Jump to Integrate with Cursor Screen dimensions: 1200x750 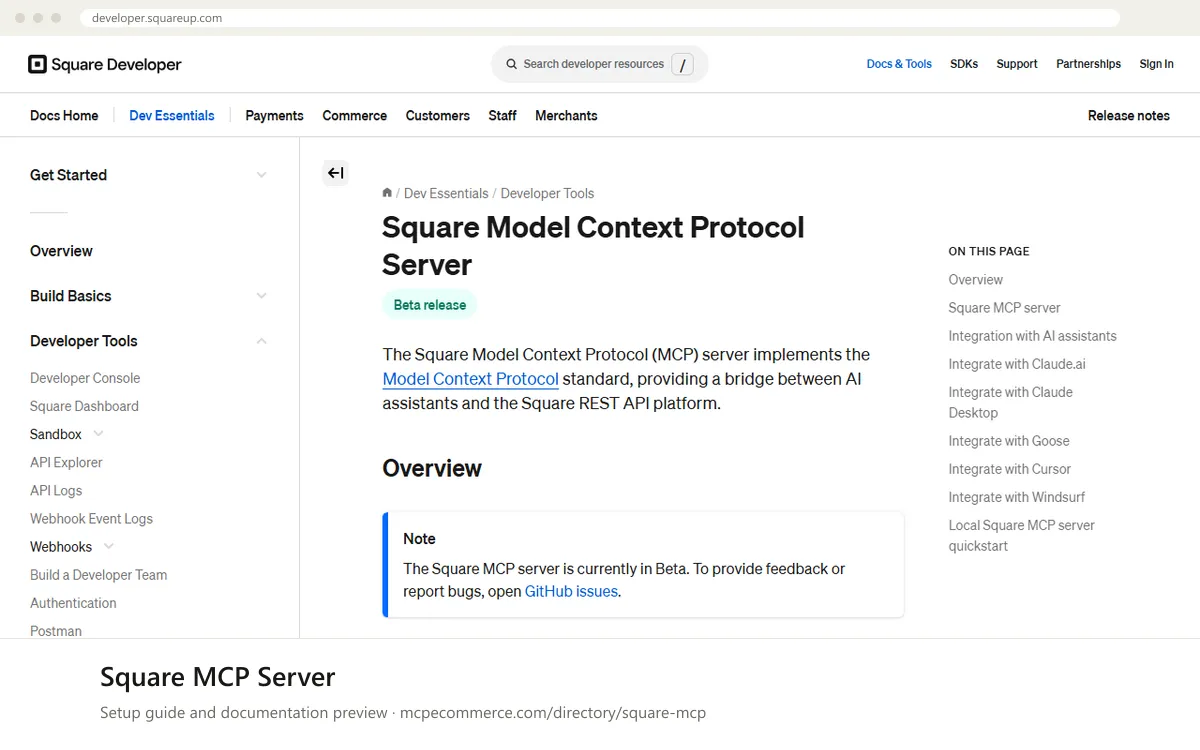coord(1009,468)
